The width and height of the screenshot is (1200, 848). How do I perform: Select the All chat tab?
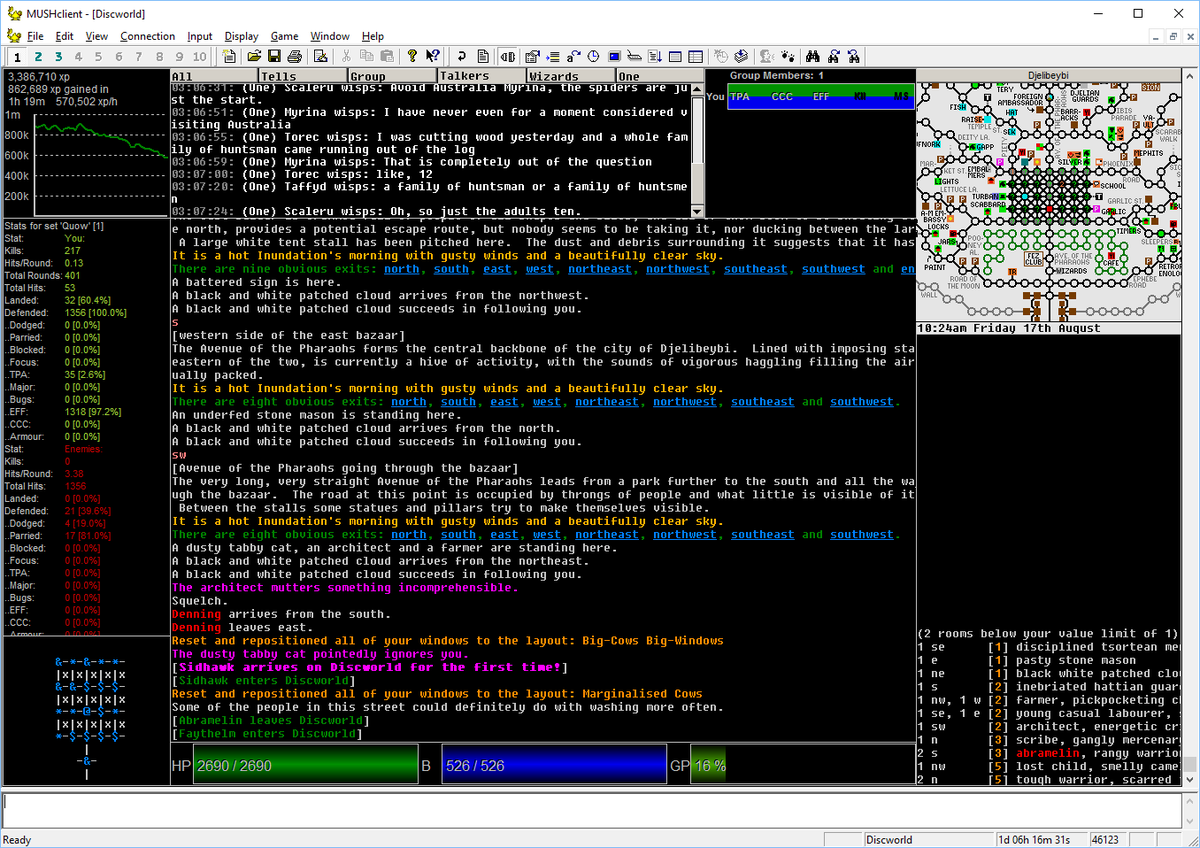tap(214, 76)
